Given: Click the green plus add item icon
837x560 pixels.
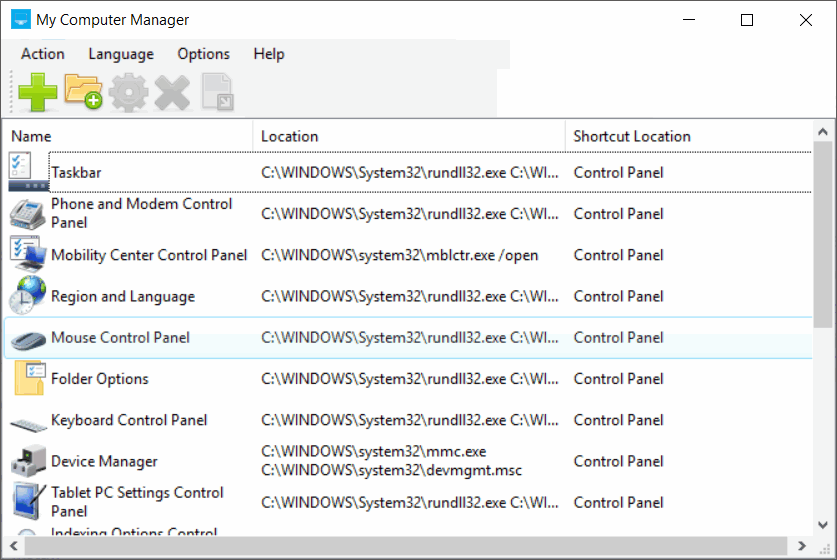Looking at the screenshot, I should 38,93.
